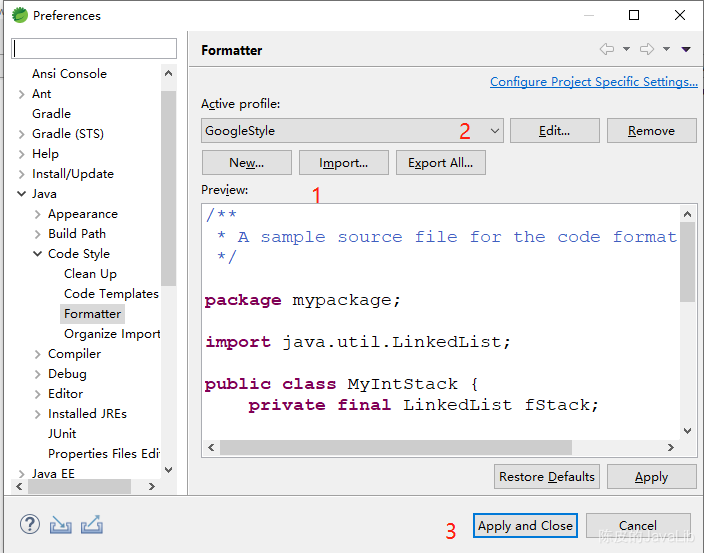This screenshot has height=553, width=704.
Task: Collapse the Java tree node
Action: pyautogui.click(x=22, y=194)
